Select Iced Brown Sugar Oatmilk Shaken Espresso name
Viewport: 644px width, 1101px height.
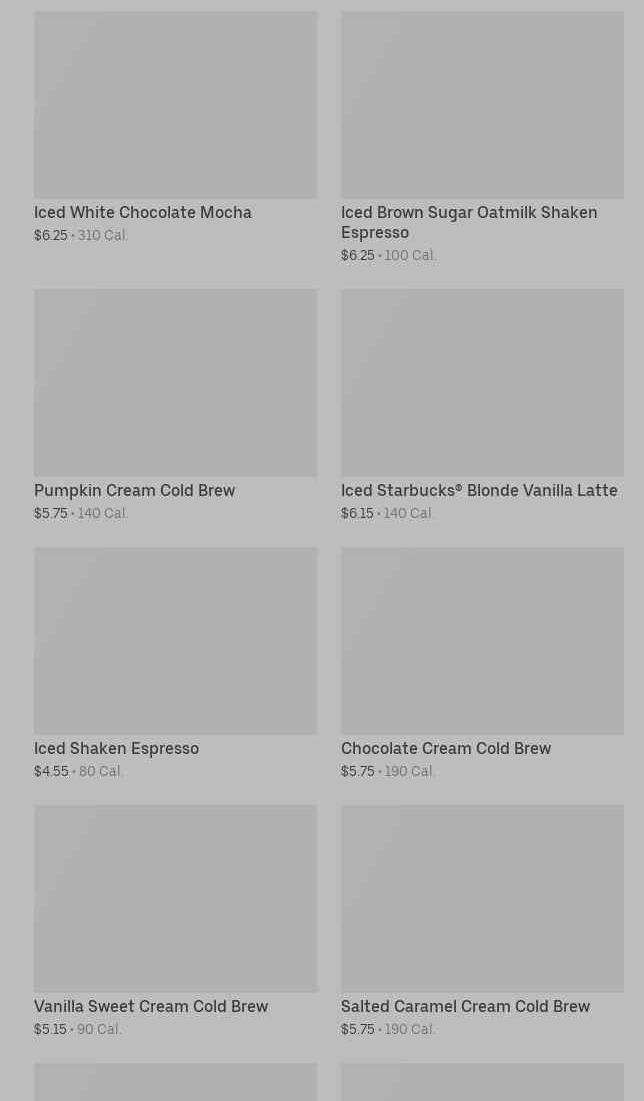[468, 222]
